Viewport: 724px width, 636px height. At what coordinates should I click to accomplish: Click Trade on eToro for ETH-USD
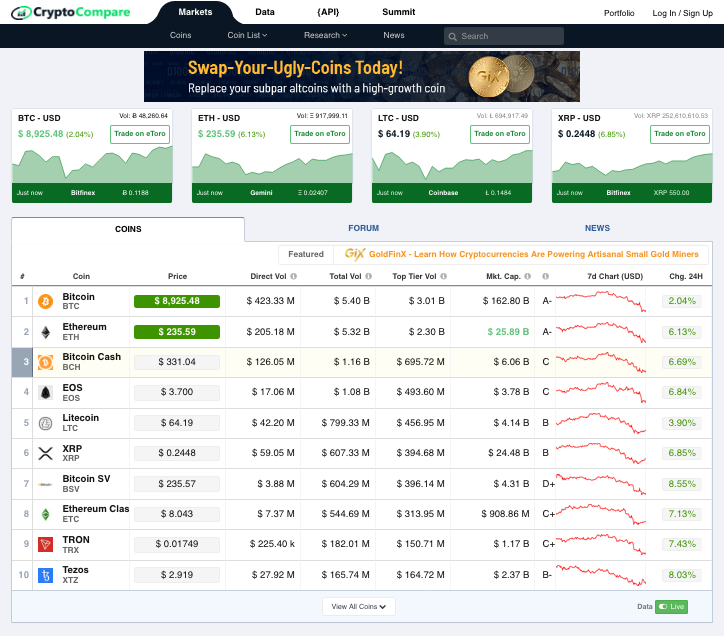pos(320,134)
